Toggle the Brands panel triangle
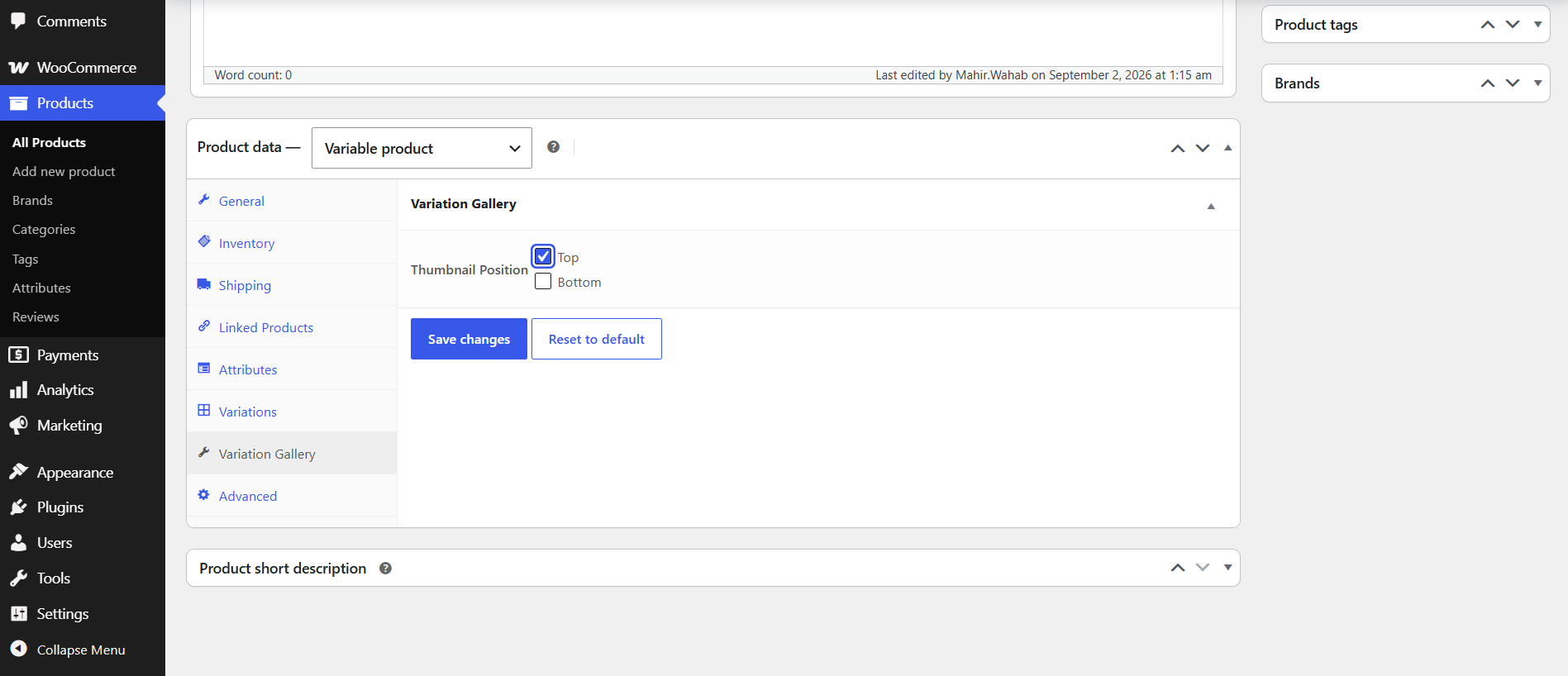1568x676 pixels. coord(1537,83)
